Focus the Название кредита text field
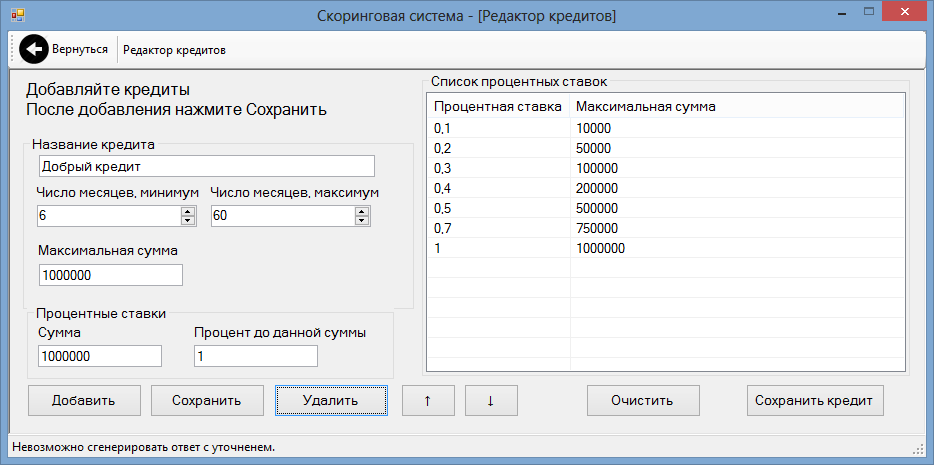 tap(206, 166)
